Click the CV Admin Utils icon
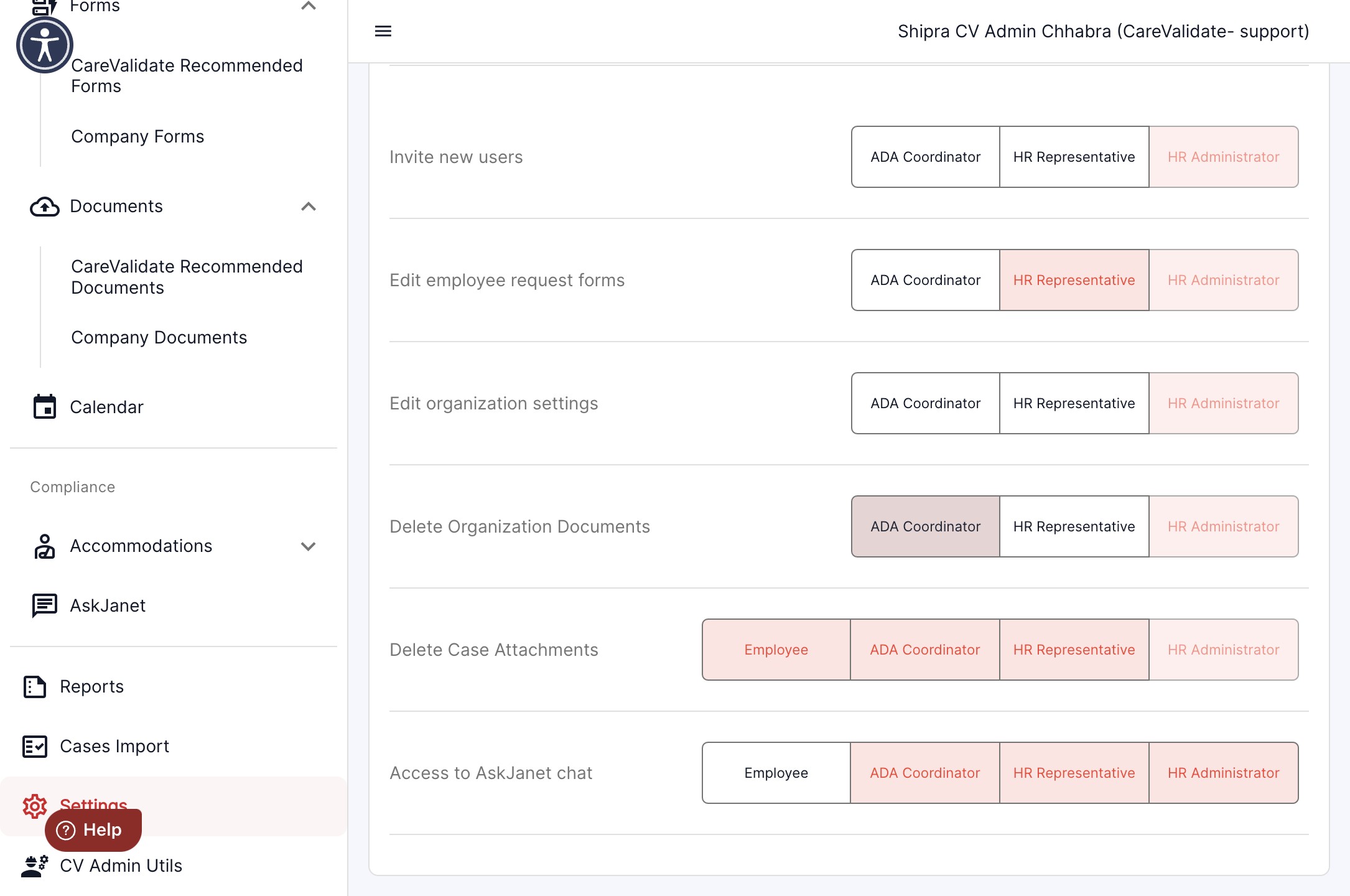Image resolution: width=1350 pixels, height=896 pixels. click(35, 866)
